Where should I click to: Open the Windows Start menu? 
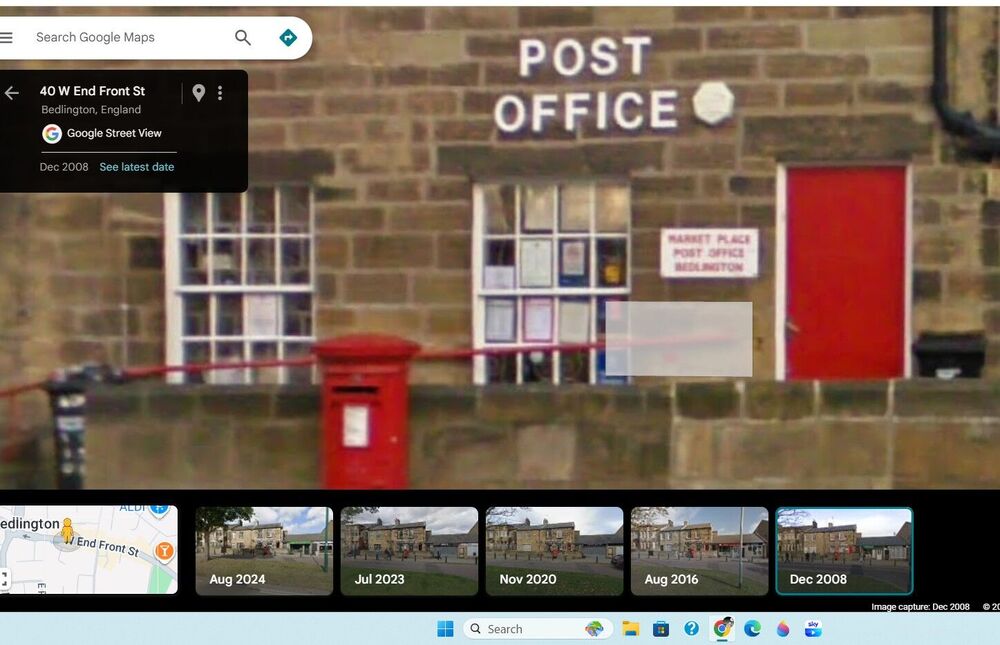point(445,629)
